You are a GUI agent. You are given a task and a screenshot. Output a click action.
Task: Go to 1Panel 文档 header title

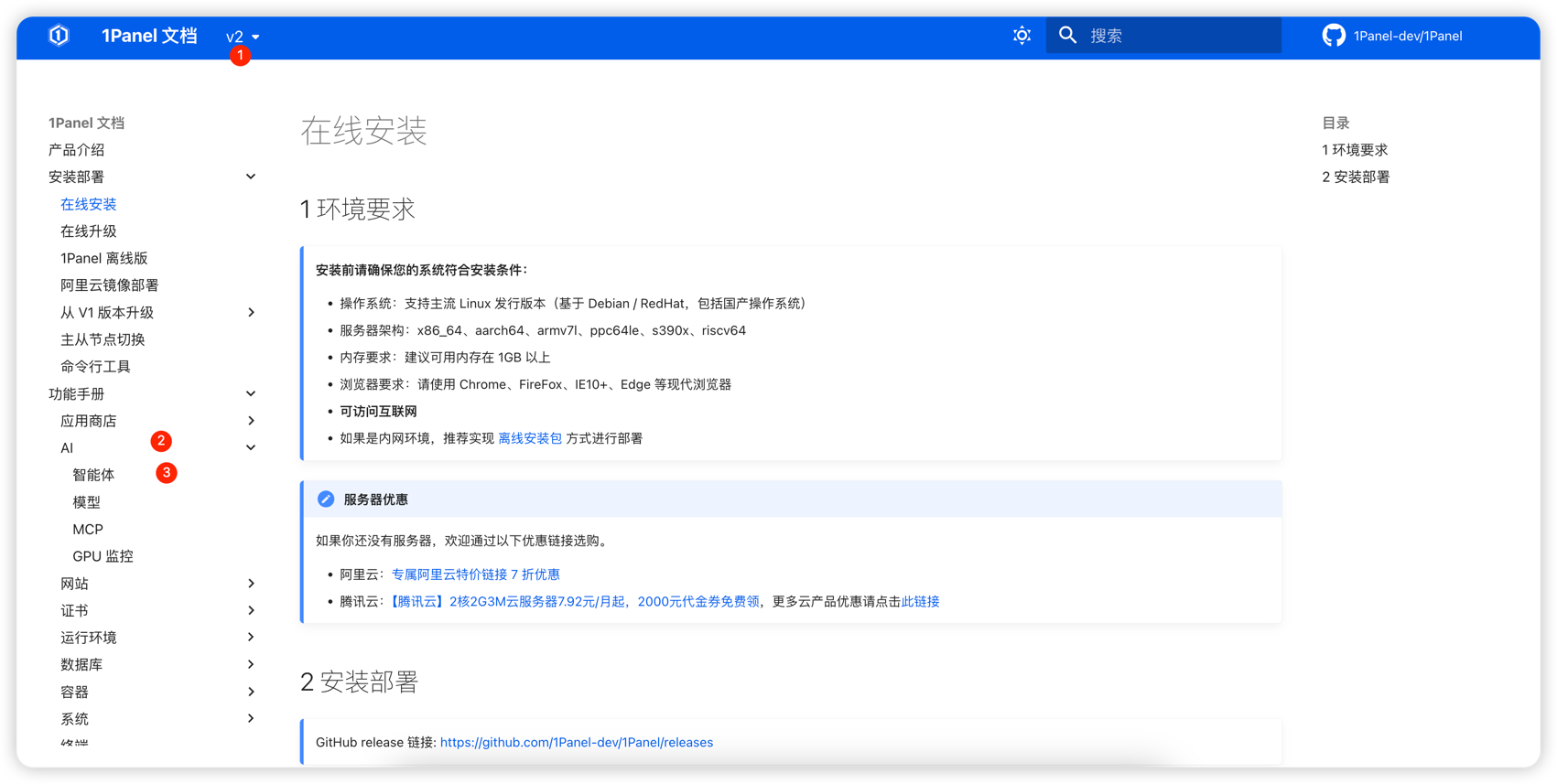[149, 36]
